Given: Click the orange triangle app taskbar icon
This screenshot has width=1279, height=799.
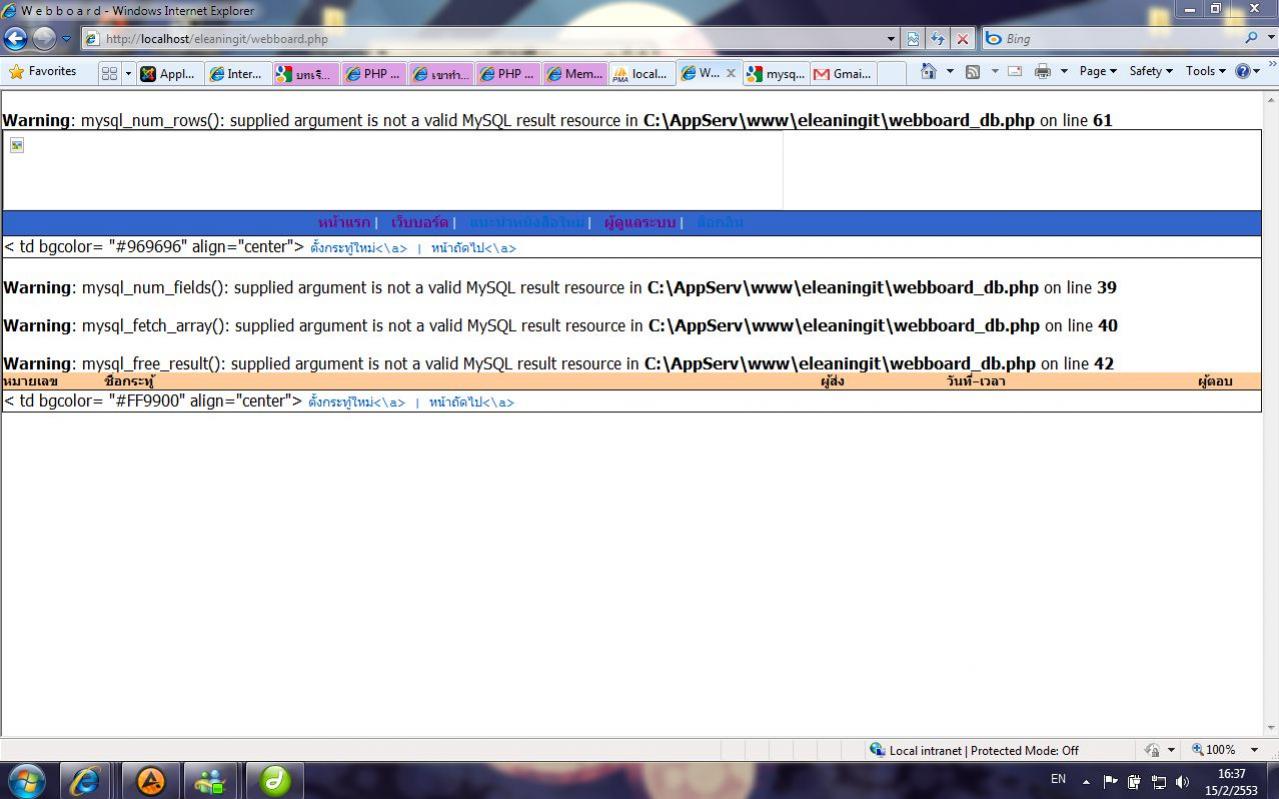Looking at the screenshot, I should (x=151, y=780).
